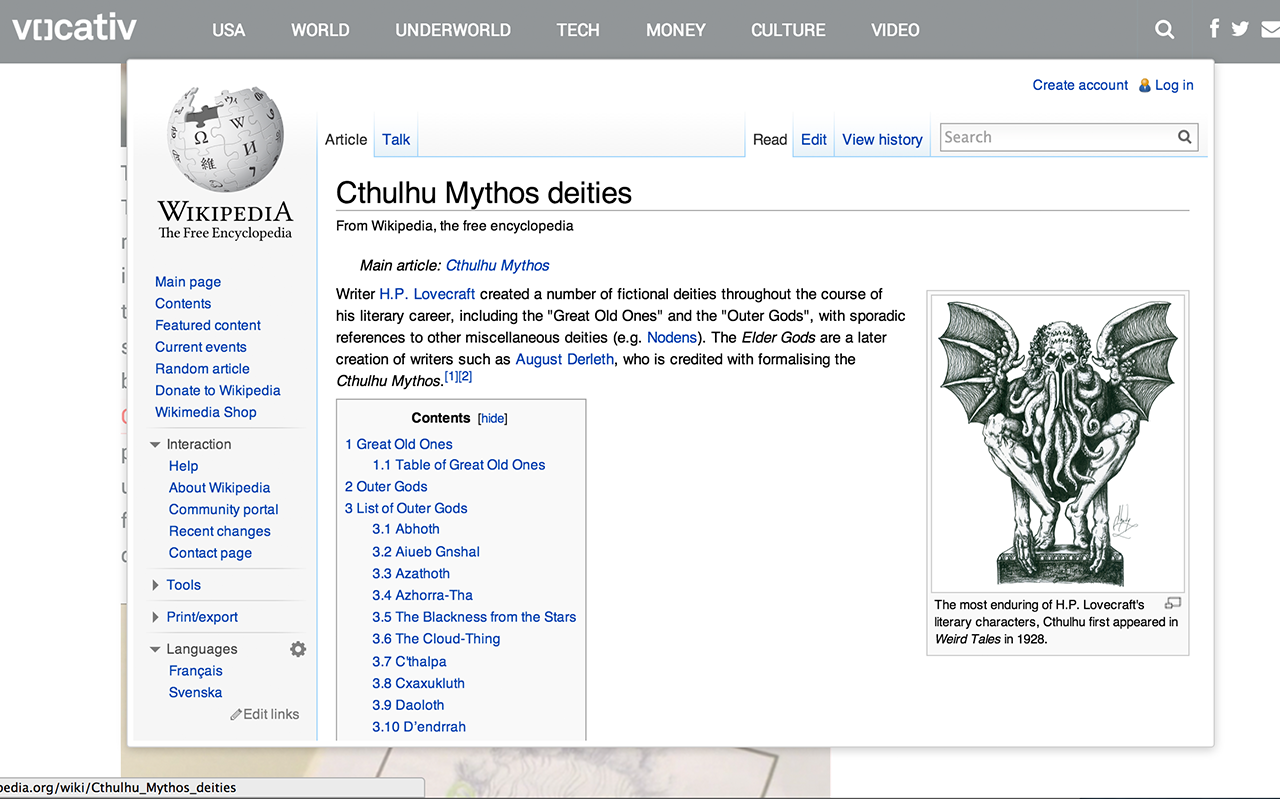Open the WORLD section in Vocativ navigation
The width and height of the screenshot is (1280, 800).
coord(320,30)
